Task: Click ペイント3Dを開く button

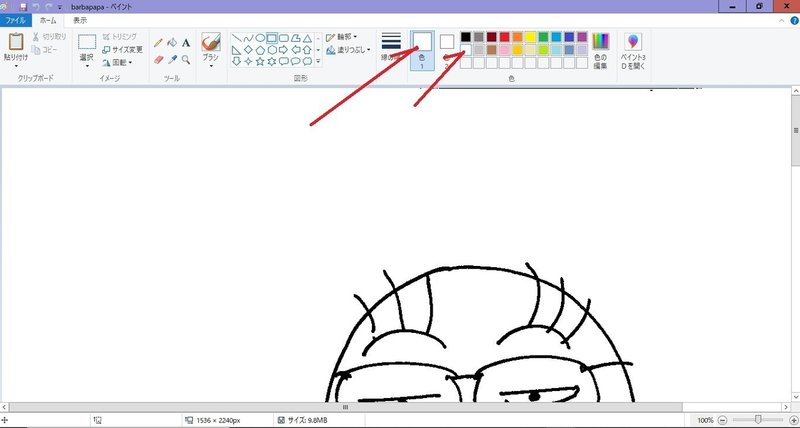Action: (x=633, y=51)
